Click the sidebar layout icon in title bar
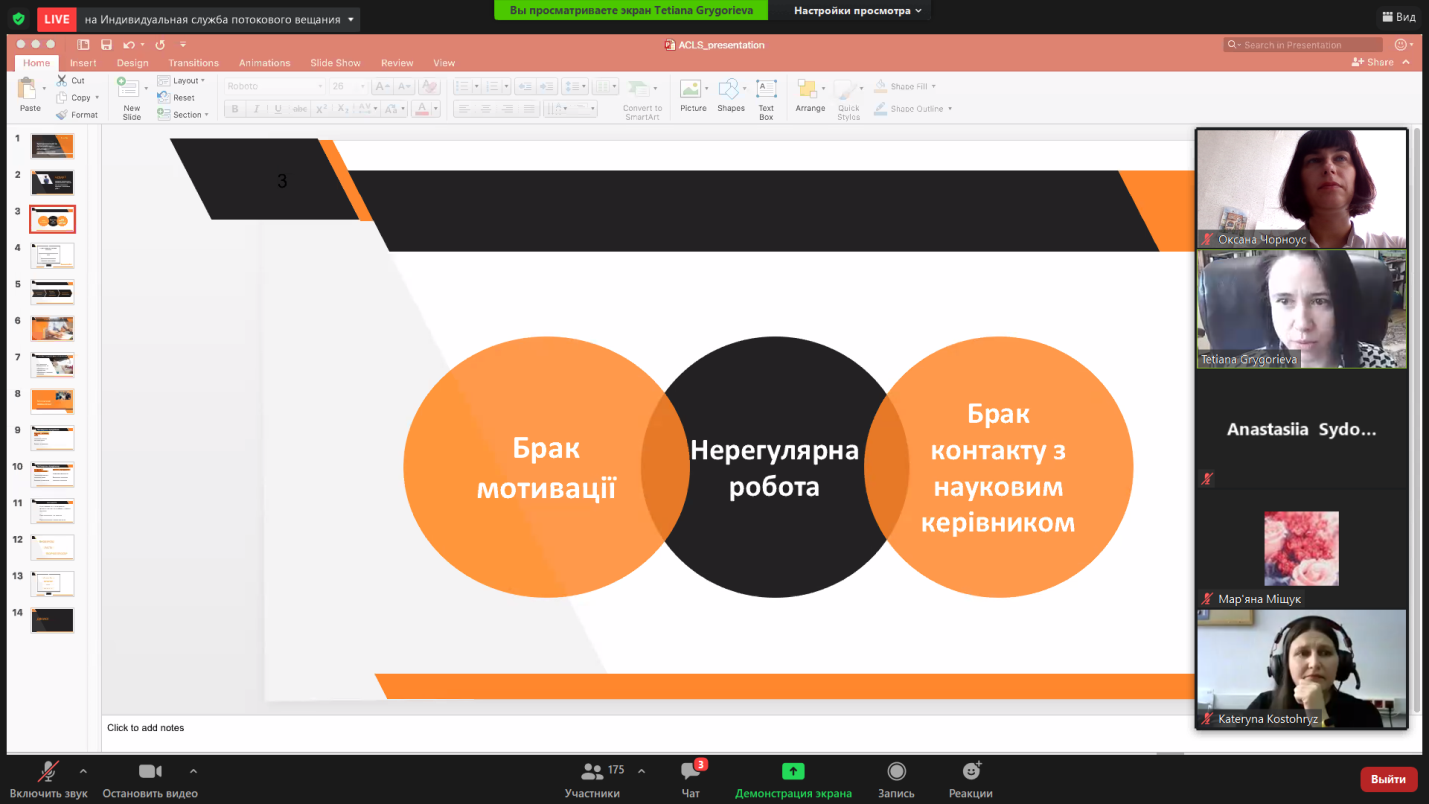This screenshot has height=804, width=1429. tap(83, 45)
